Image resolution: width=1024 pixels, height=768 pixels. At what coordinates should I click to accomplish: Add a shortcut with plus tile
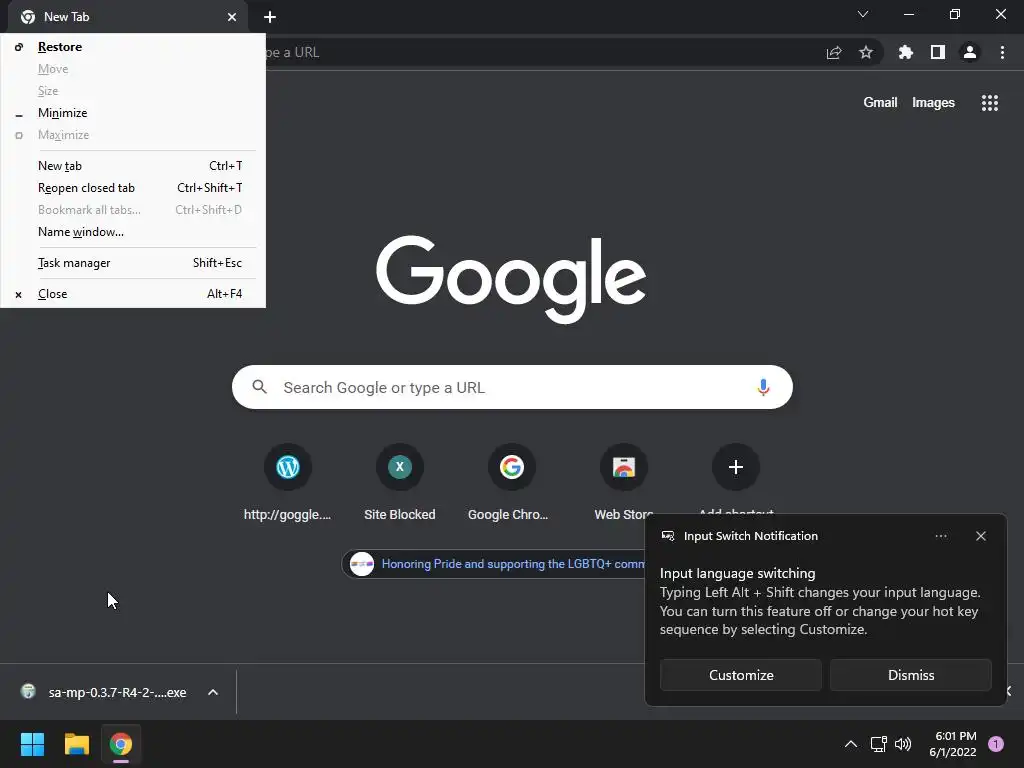735,468
